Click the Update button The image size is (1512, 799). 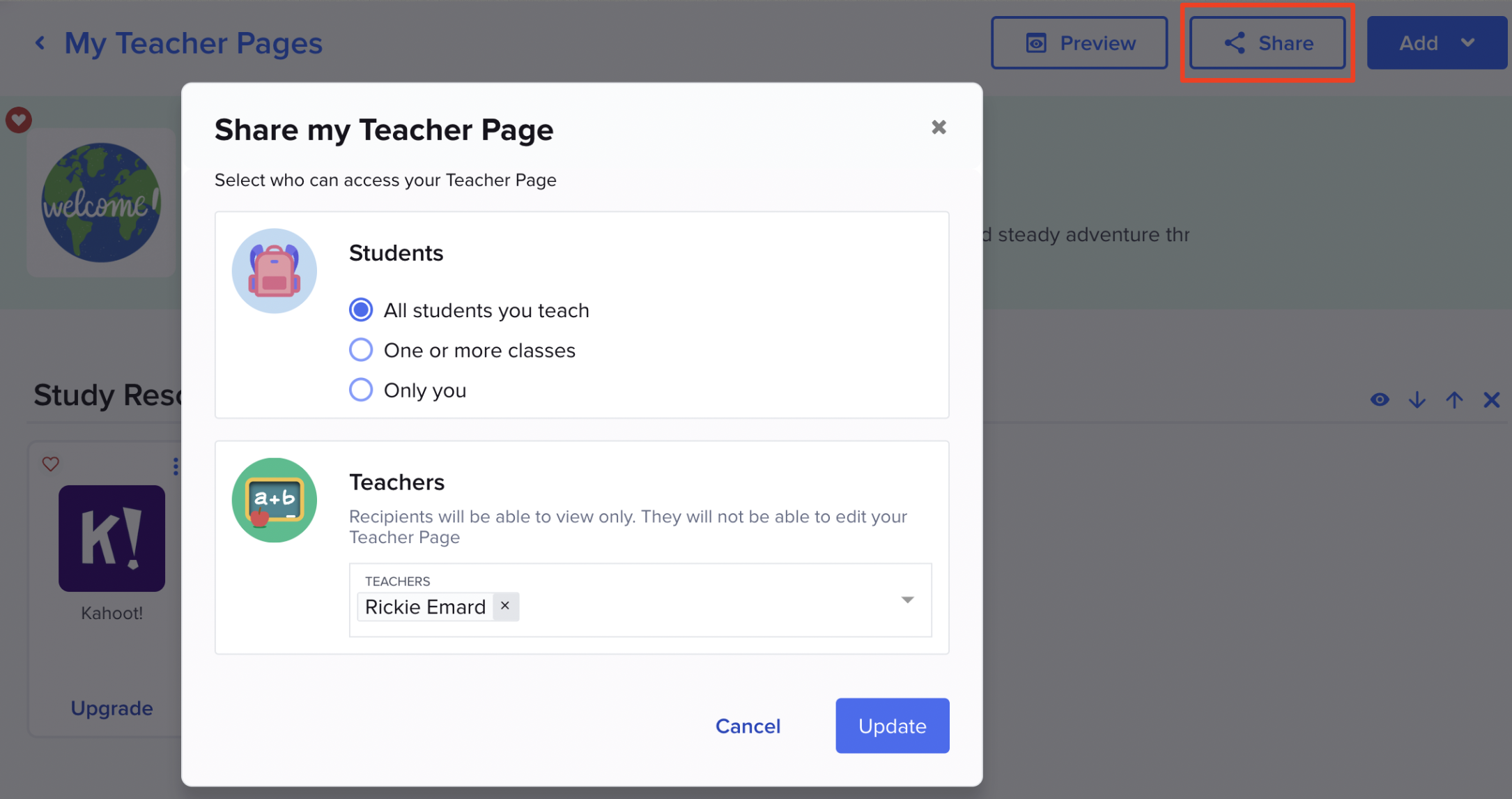tap(893, 726)
